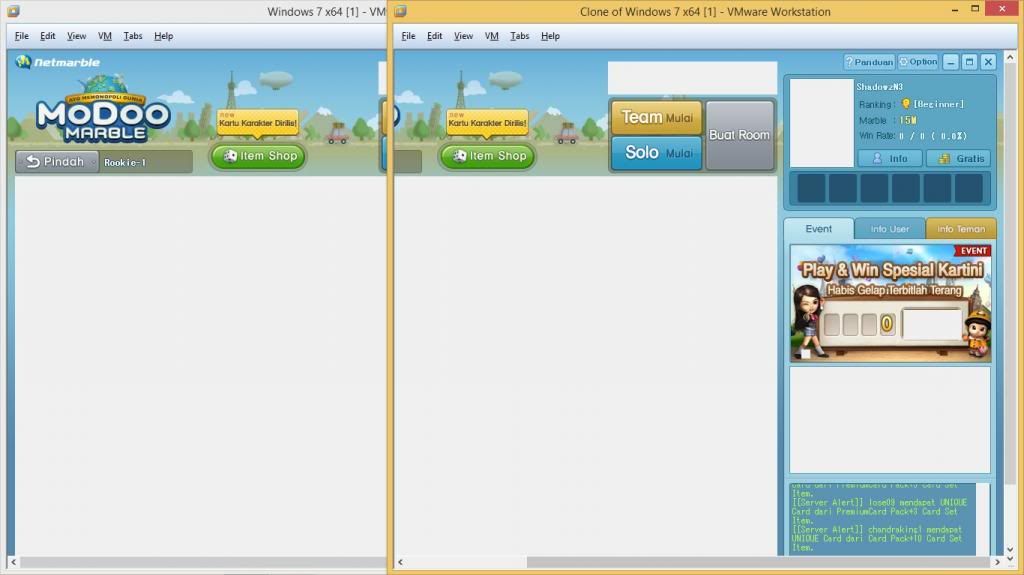The height and width of the screenshot is (575, 1024).
Task: Switch to Info User tab
Action: point(889,229)
